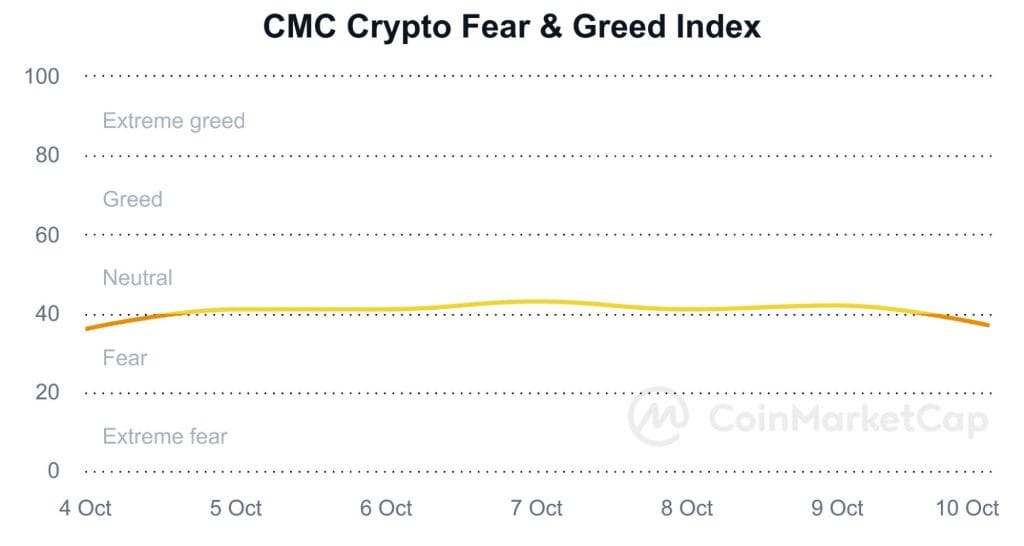Click the Greed zone label
1024x546 pixels.
pyautogui.click(x=133, y=199)
